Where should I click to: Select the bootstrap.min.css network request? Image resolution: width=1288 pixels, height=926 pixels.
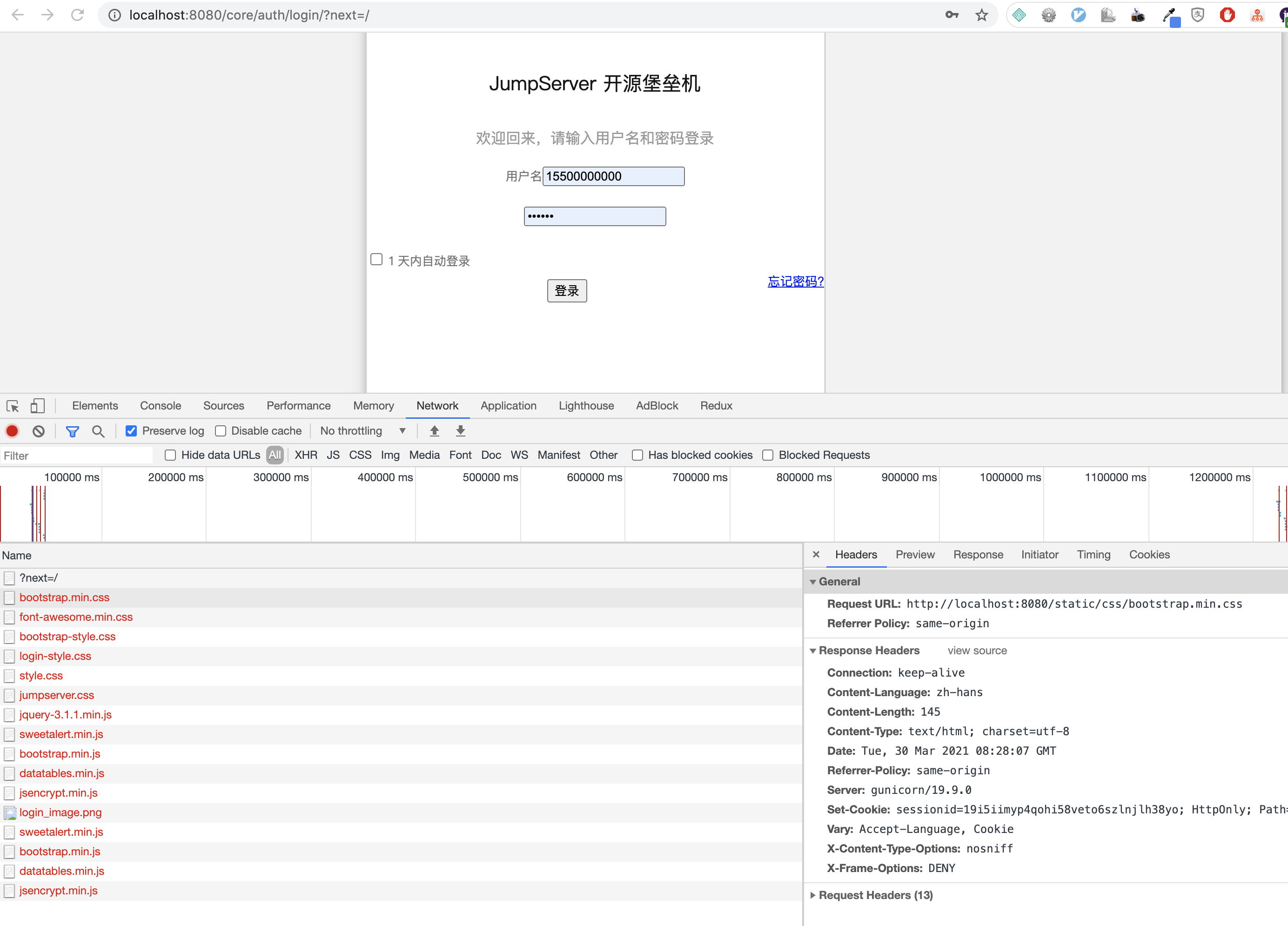coord(64,597)
